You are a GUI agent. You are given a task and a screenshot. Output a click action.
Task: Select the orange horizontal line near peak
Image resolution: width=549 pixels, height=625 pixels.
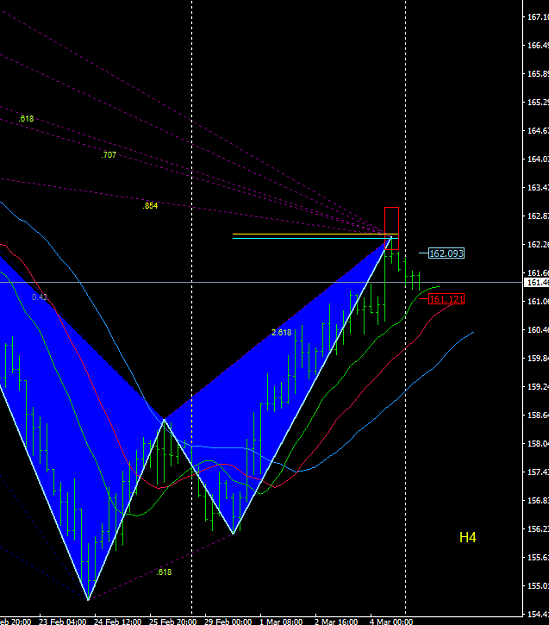point(315,234)
